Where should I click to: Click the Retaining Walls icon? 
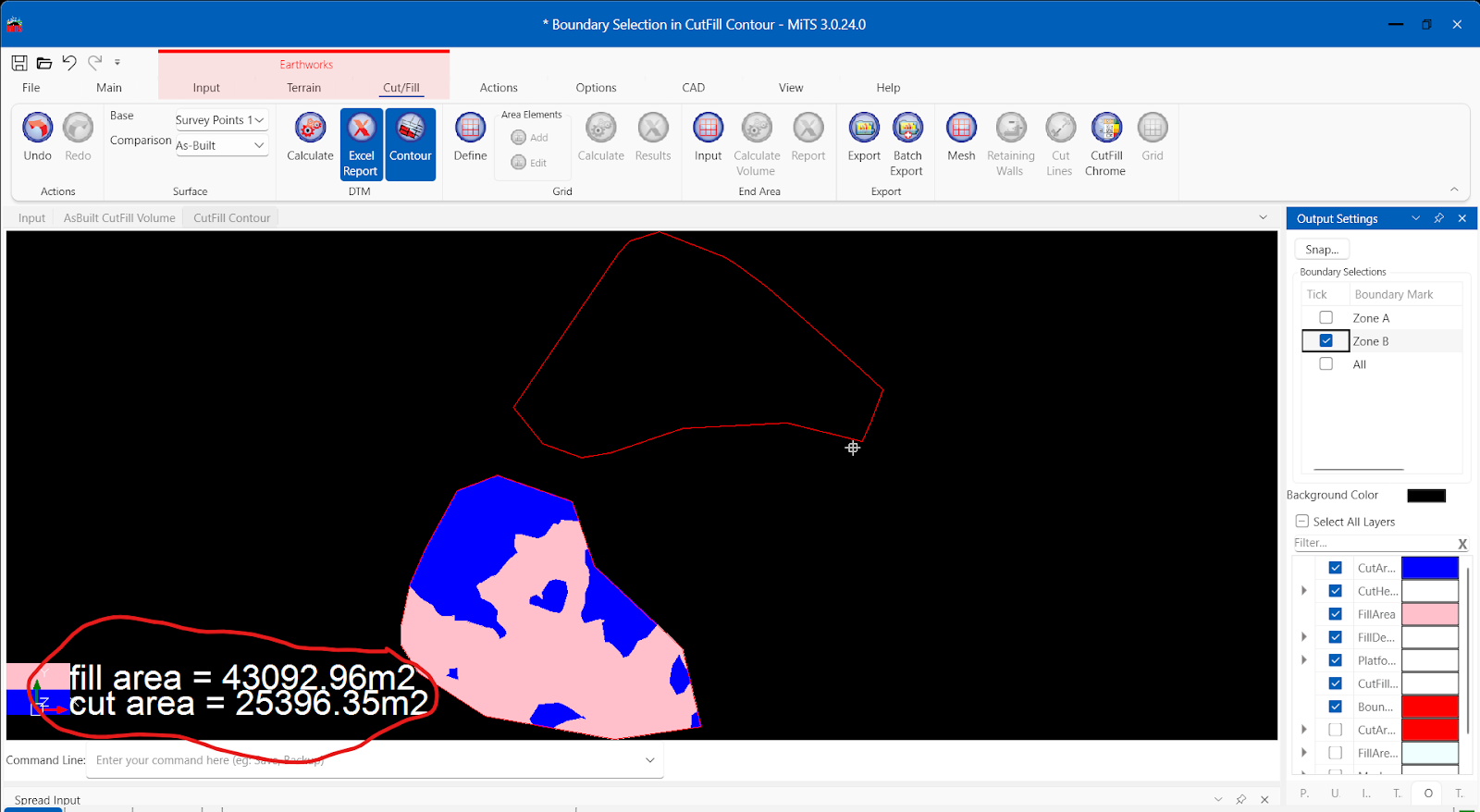click(1011, 128)
